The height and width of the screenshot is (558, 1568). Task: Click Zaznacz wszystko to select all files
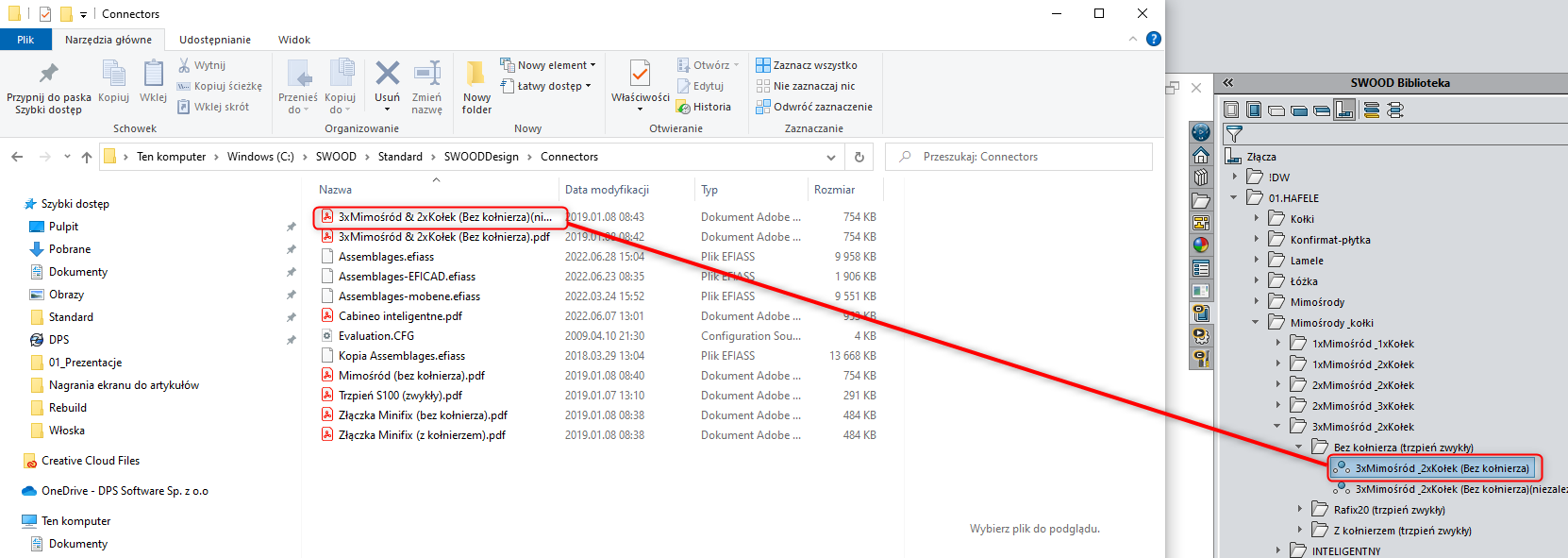tap(807, 65)
